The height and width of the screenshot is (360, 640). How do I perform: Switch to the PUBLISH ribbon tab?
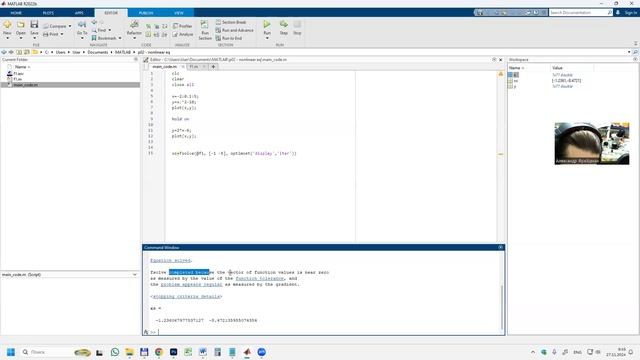146,13
